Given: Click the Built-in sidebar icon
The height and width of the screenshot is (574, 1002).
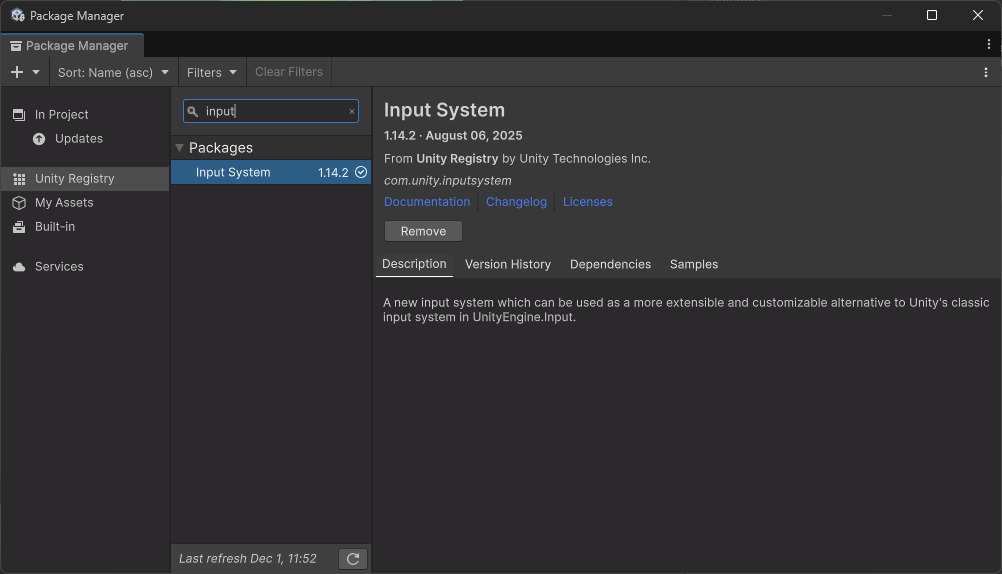Looking at the screenshot, I should (x=19, y=227).
